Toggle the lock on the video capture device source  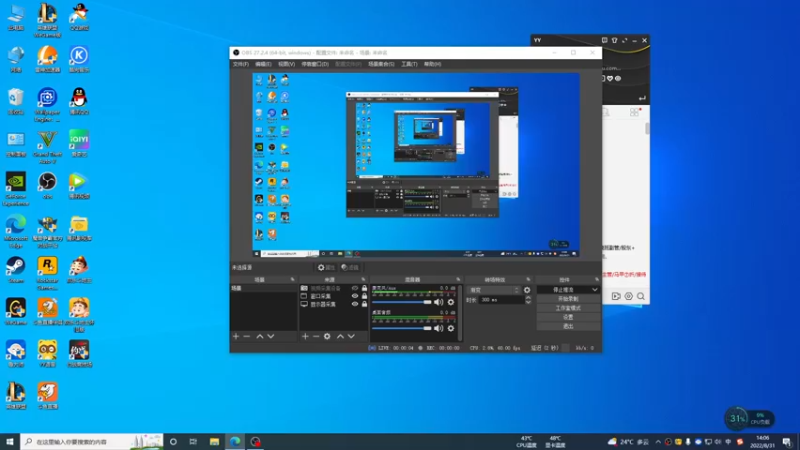(364, 288)
